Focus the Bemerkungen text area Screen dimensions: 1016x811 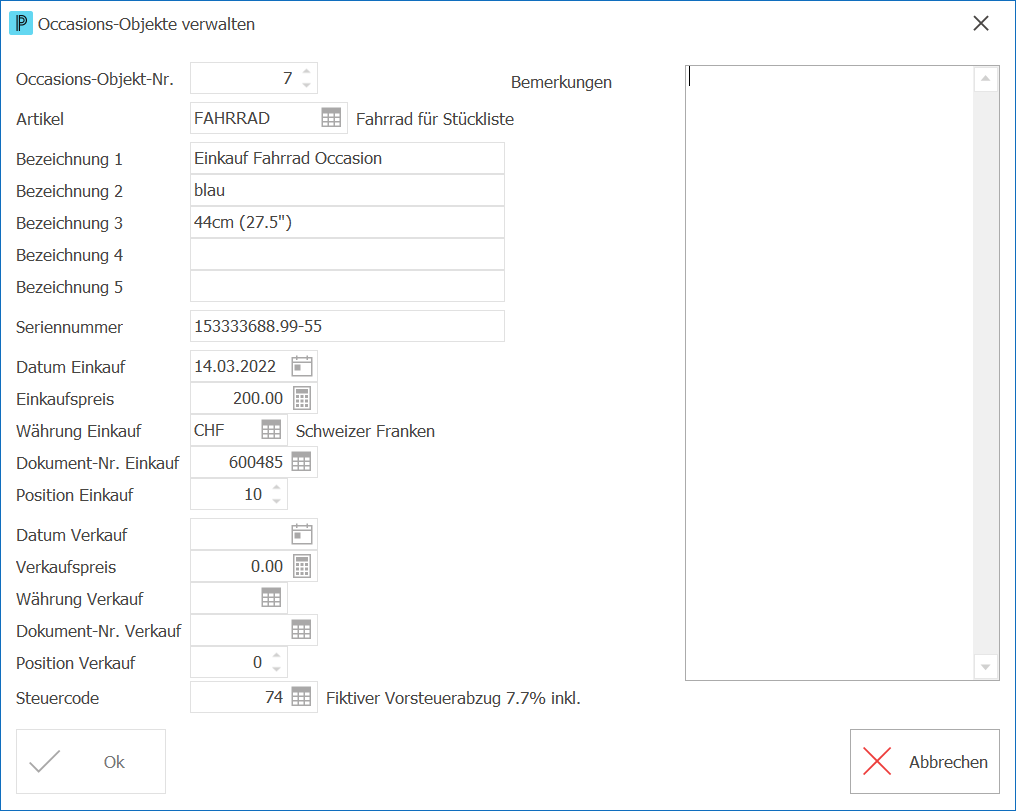coord(830,373)
